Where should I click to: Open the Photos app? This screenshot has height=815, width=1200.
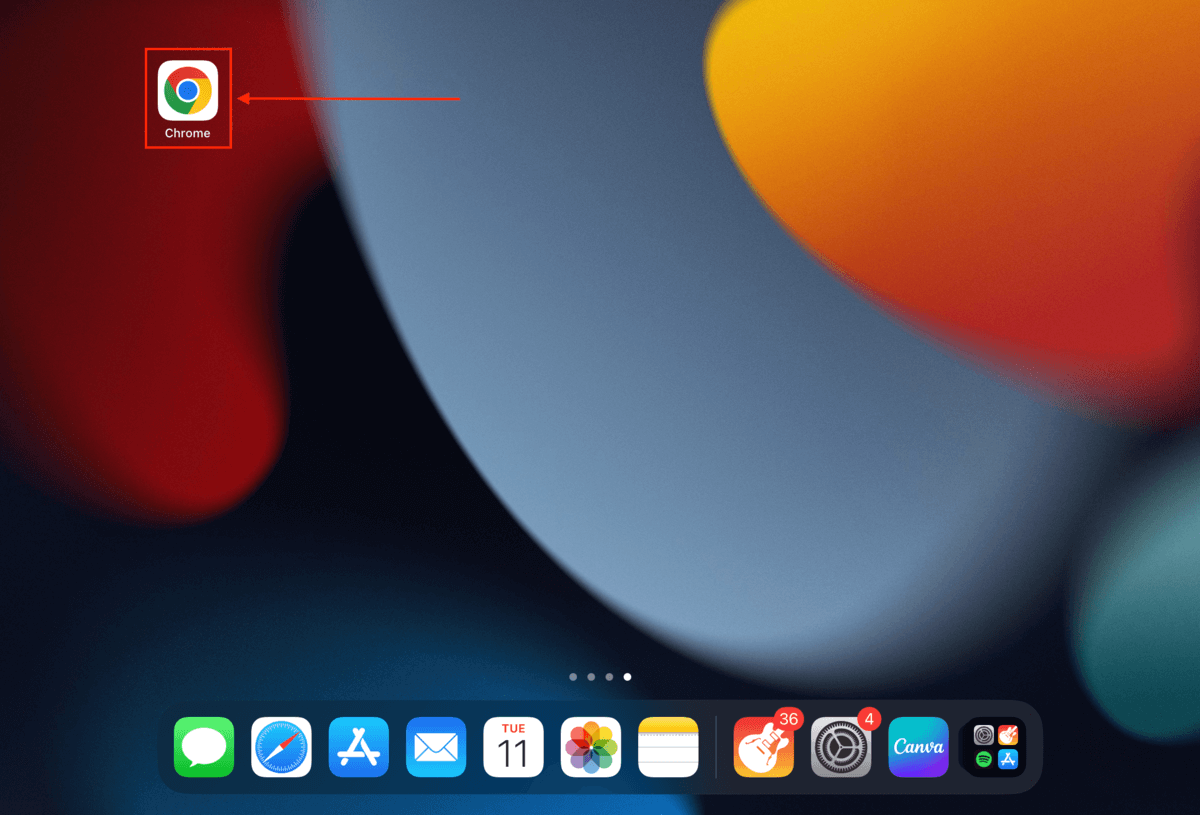[x=590, y=746]
